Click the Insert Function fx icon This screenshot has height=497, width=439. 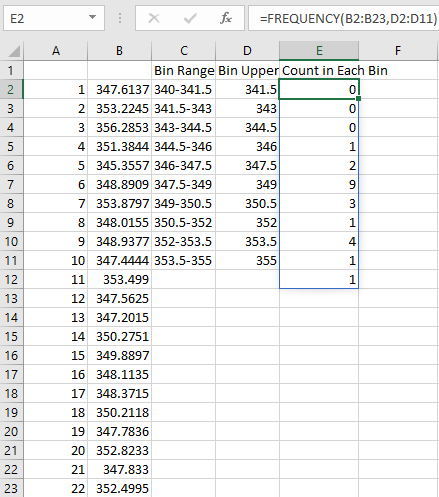[226, 18]
